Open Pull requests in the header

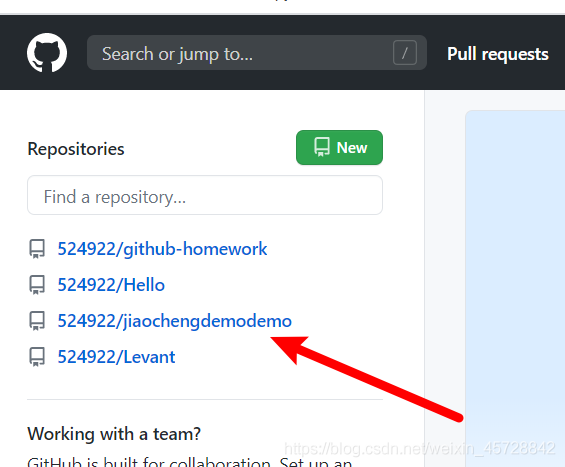(498, 54)
